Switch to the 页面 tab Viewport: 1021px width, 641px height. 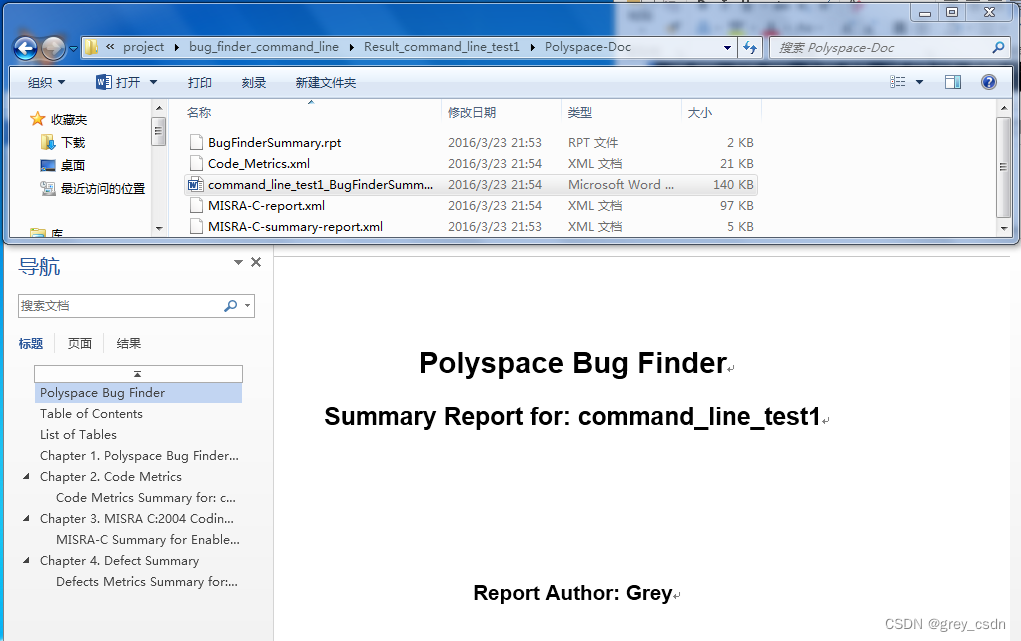[79, 342]
